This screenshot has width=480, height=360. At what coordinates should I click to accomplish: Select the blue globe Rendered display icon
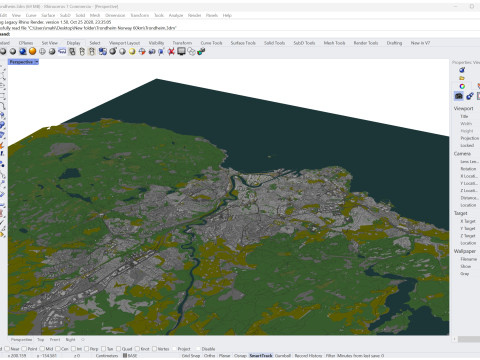23,51
